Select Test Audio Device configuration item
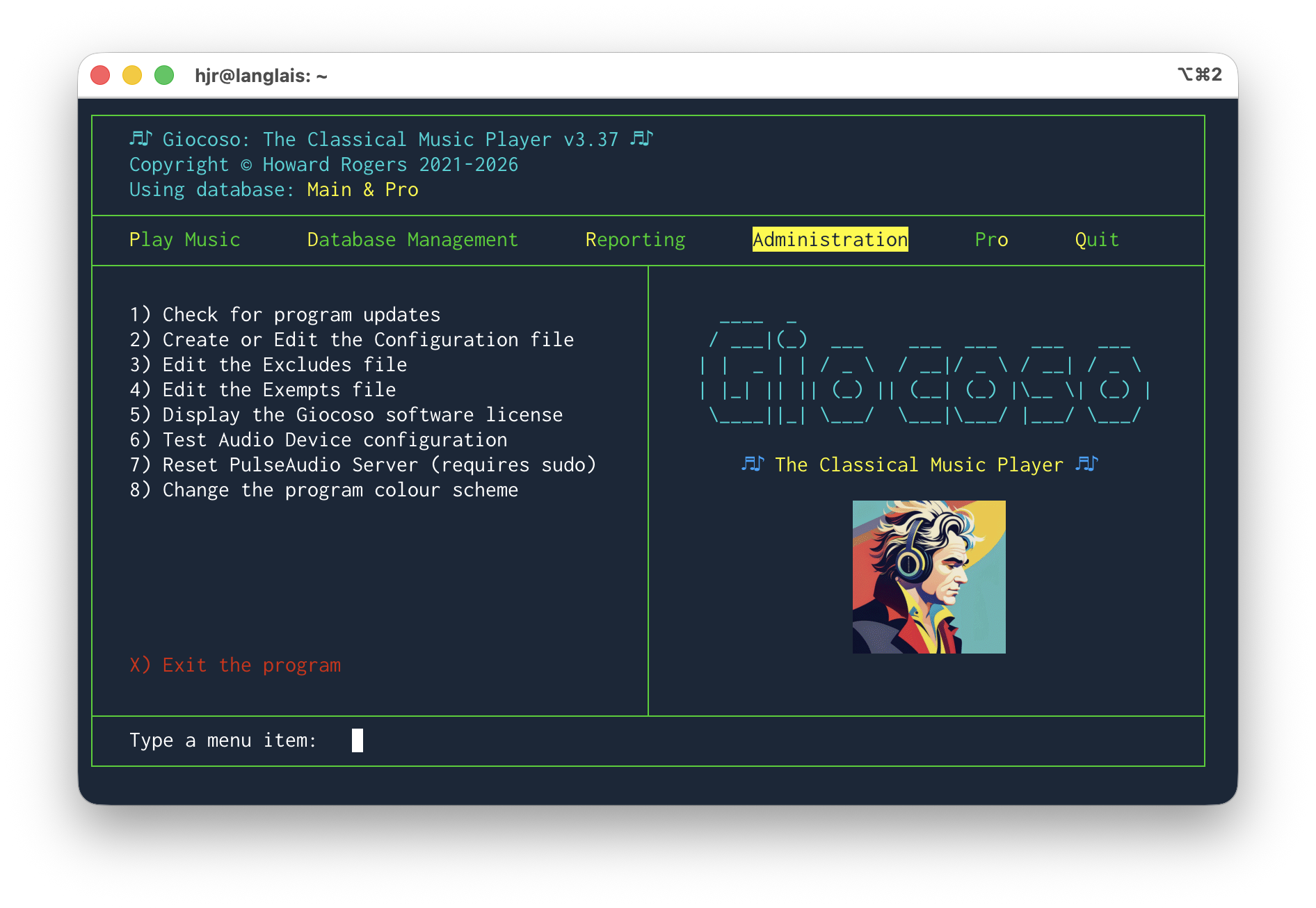Image resolution: width=1316 pixels, height=908 pixels. point(319,440)
